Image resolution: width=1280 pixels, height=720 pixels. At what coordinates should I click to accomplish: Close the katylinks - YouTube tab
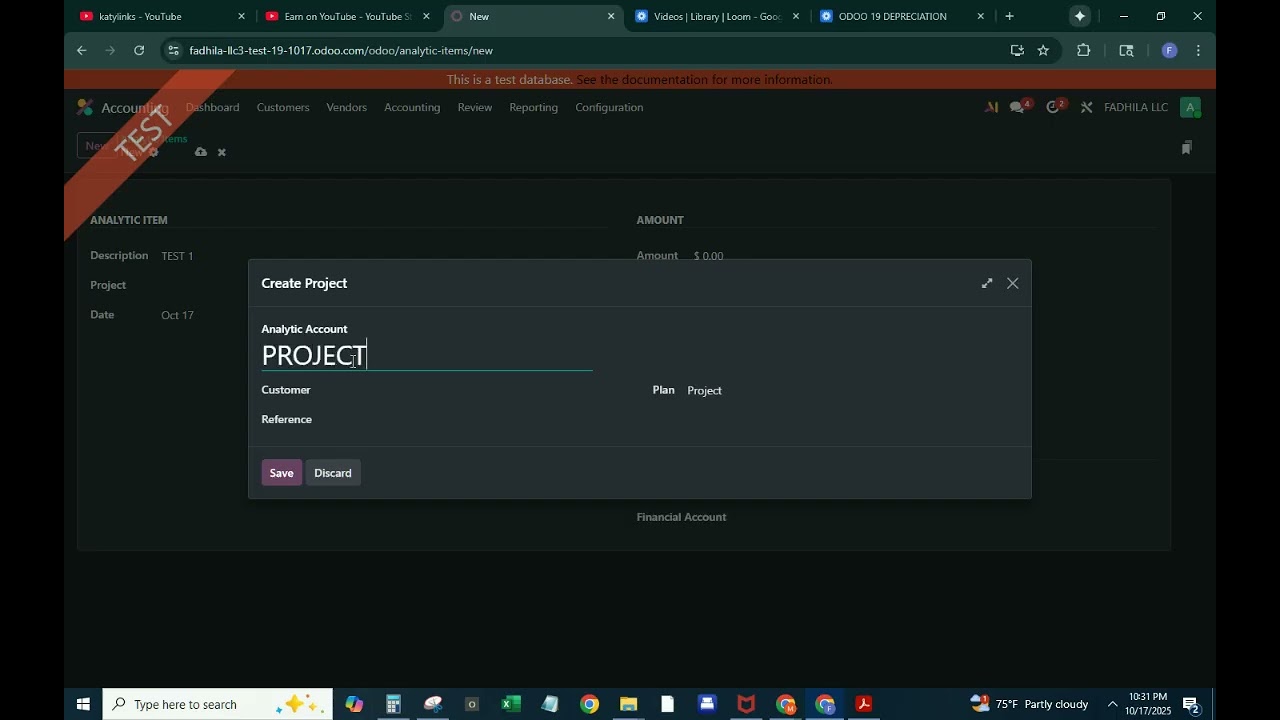pos(241,16)
